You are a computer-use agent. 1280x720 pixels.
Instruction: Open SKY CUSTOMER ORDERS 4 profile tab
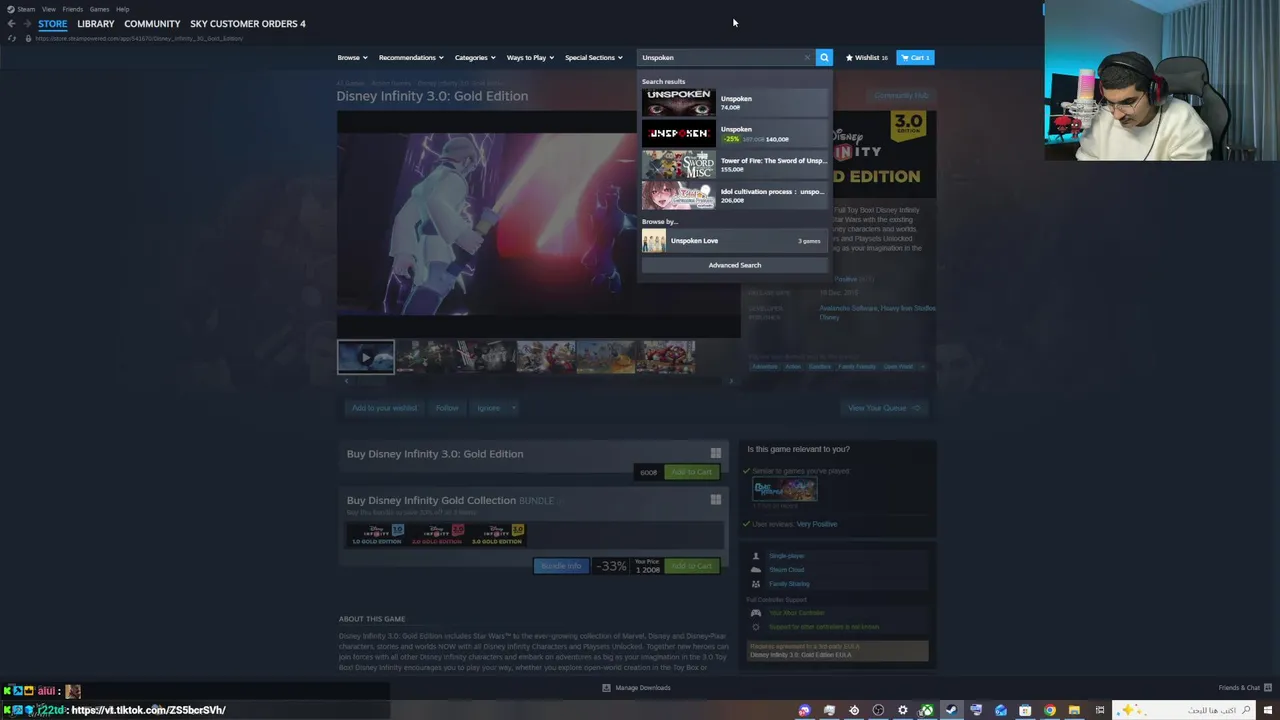point(248,23)
